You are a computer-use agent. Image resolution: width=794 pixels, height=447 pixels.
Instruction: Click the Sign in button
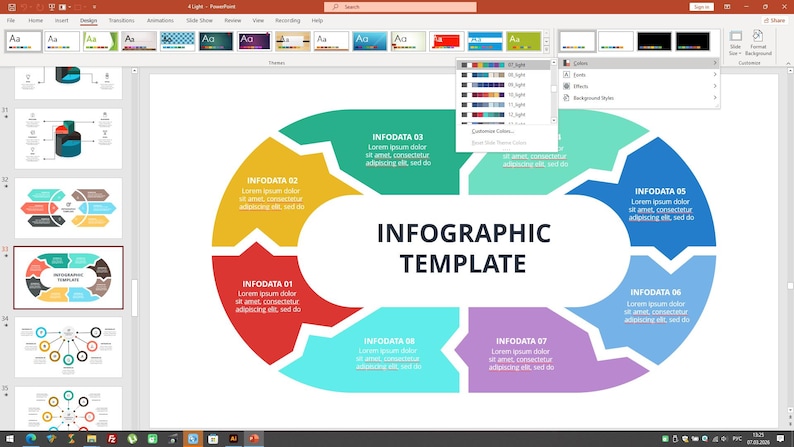pyautogui.click(x=701, y=7)
